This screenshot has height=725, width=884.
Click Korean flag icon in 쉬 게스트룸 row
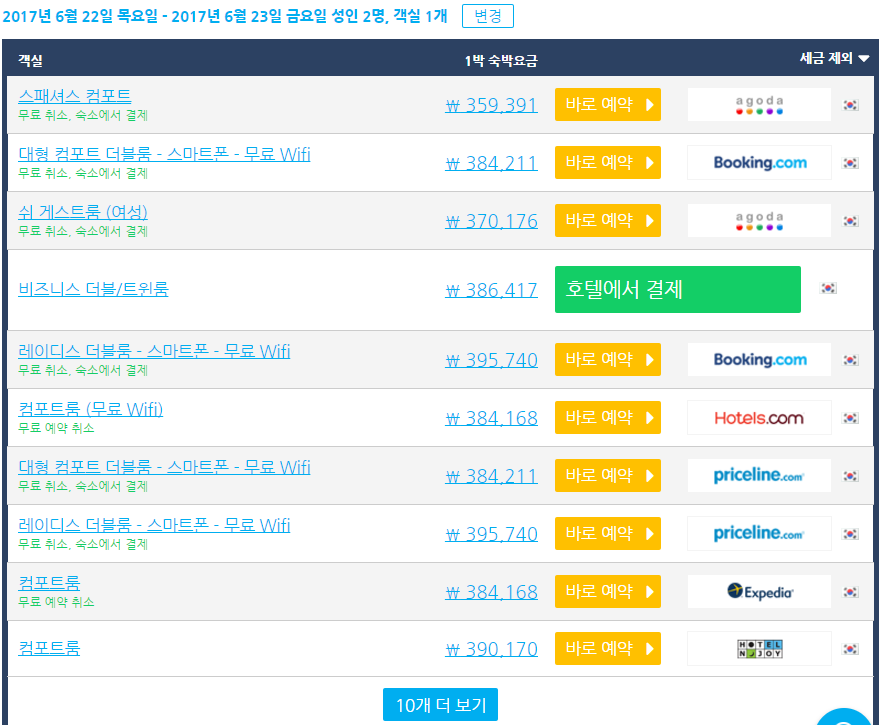point(850,221)
